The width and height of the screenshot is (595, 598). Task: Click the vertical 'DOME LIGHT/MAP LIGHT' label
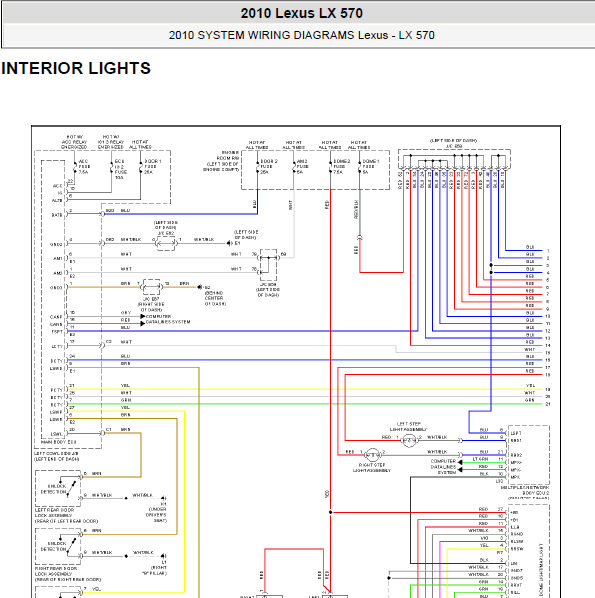click(x=540, y=571)
